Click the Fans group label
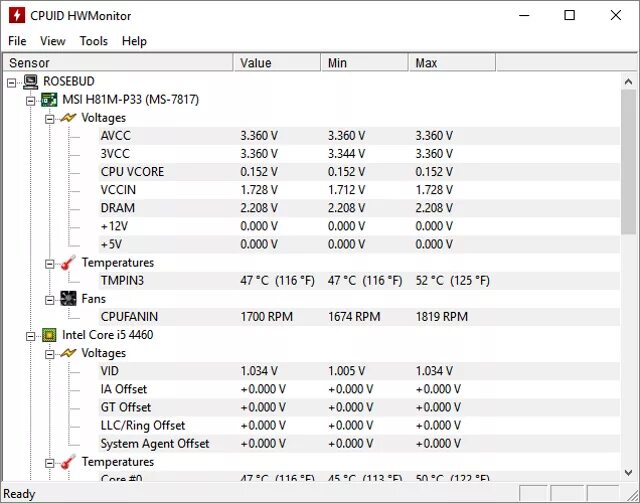Image resolution: width=640 pixels, height=503 pixels. click(x=93, y=299)
